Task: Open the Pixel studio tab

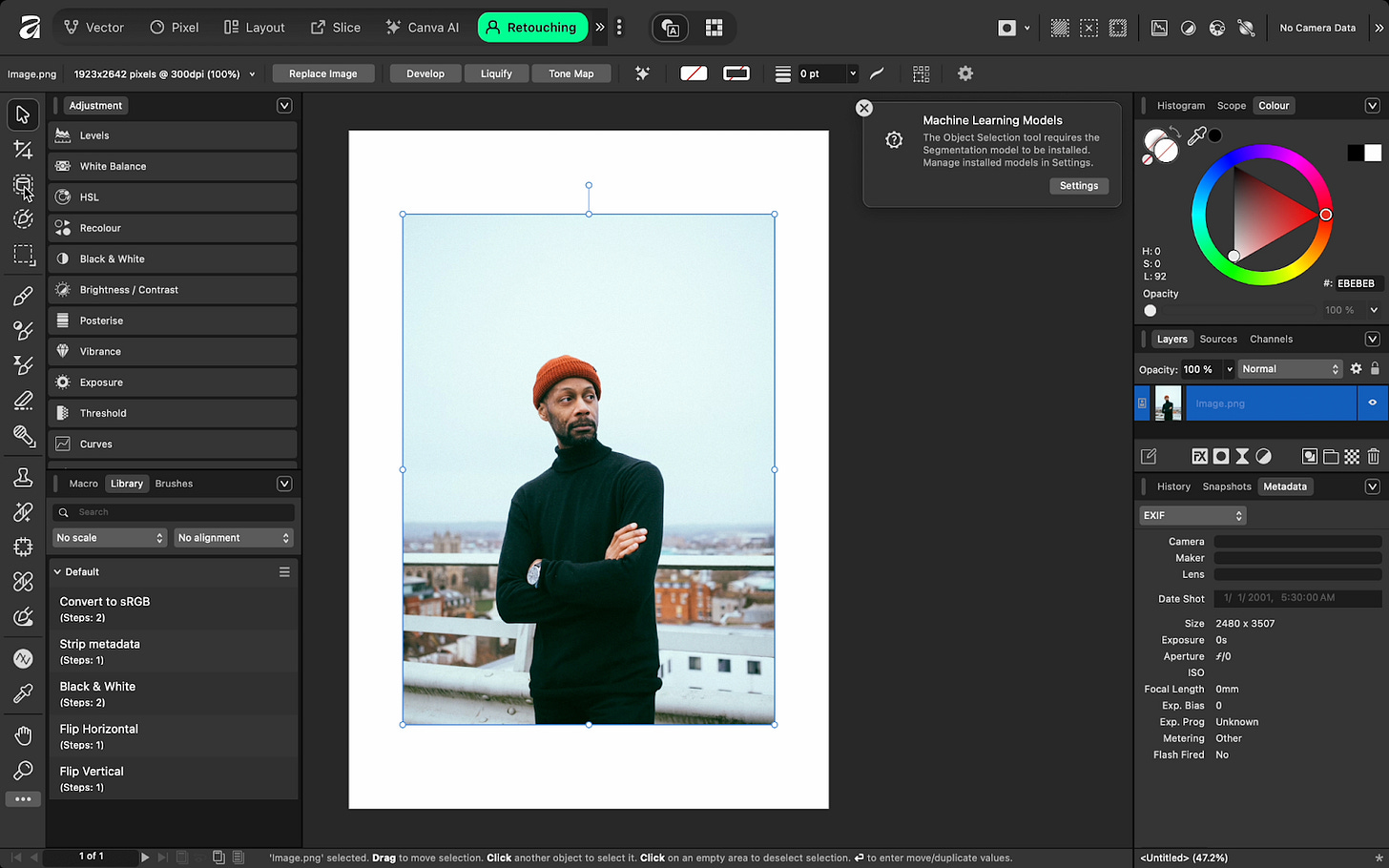Action: coord(175,28)
